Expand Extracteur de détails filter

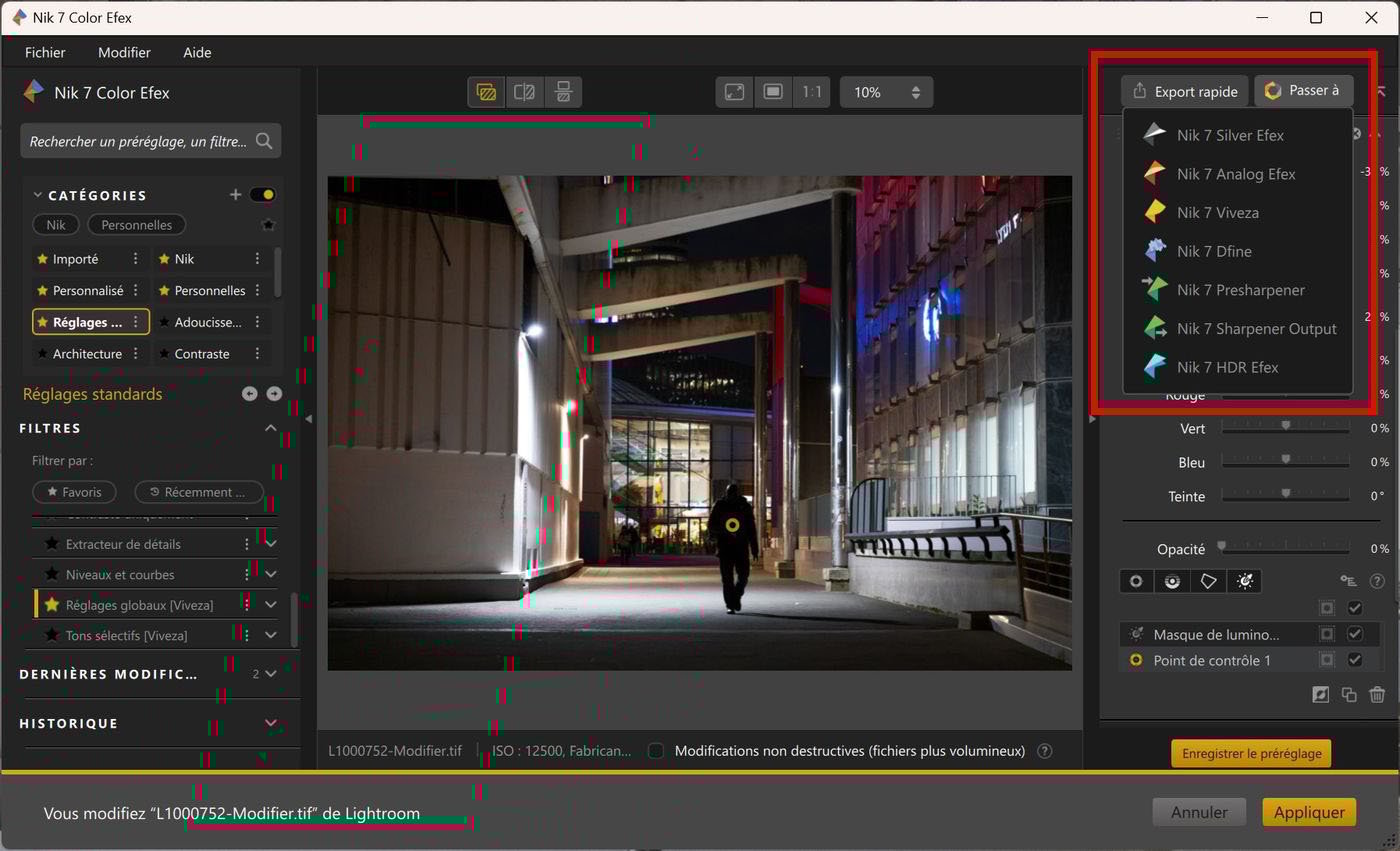pos(270,544)
